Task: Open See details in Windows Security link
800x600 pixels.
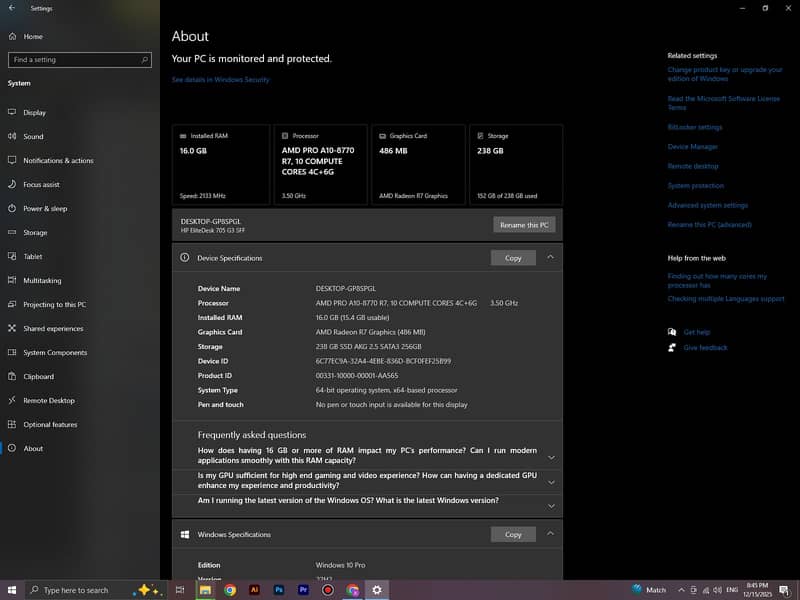Action: (220, 80)
